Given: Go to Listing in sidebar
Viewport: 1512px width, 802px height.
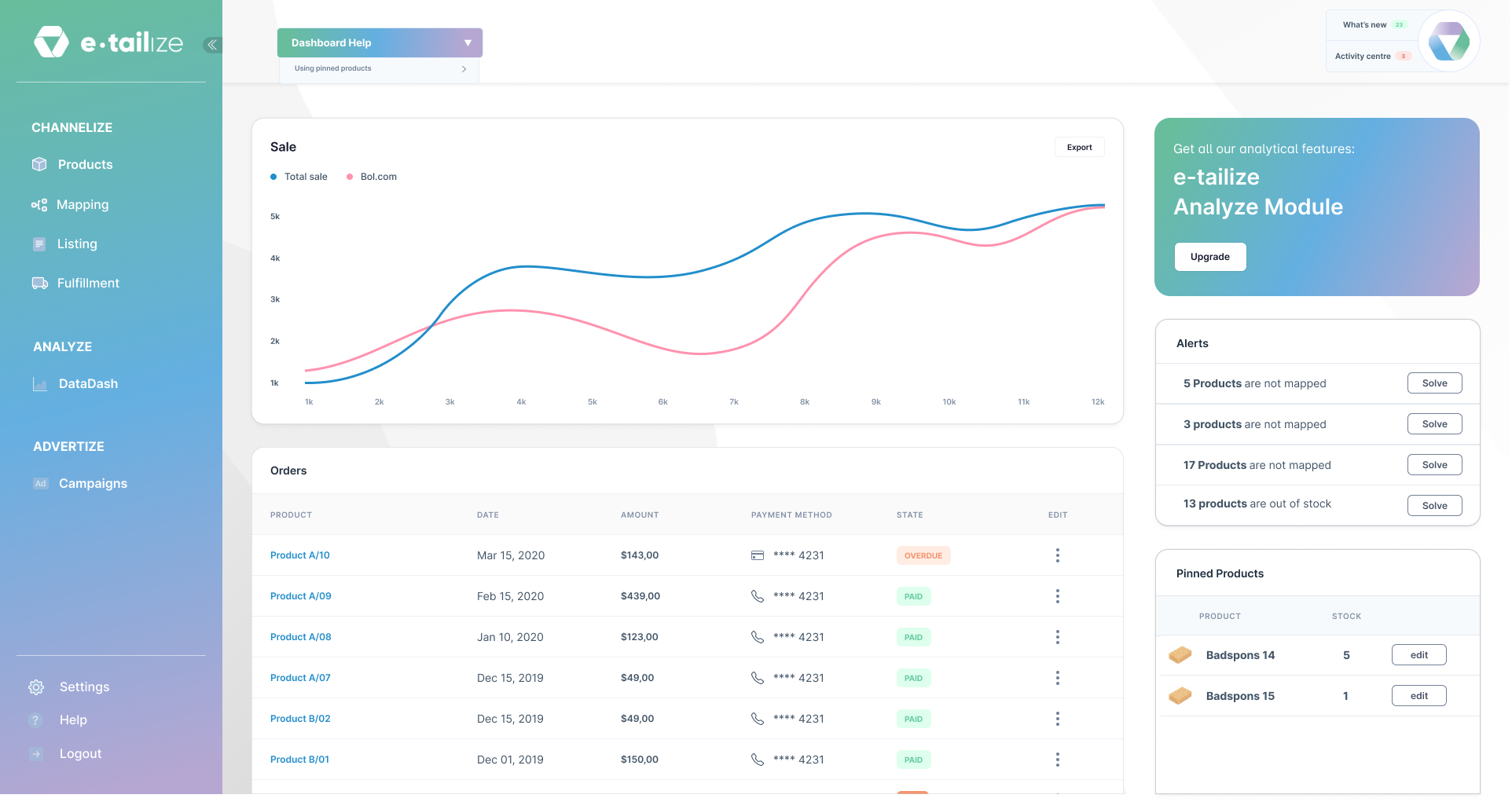Looking at the screenshot, I should (x=77, y=244).
